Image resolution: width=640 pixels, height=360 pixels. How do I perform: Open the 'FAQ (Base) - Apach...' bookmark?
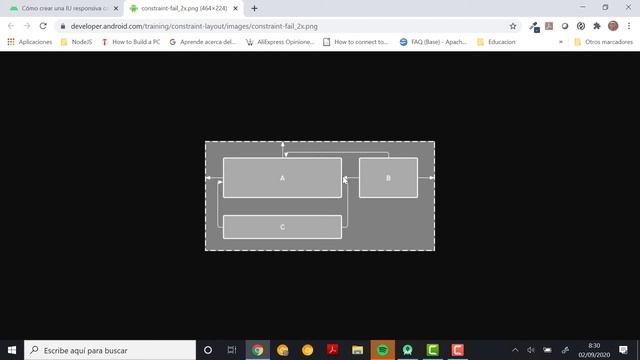point(433,42)
